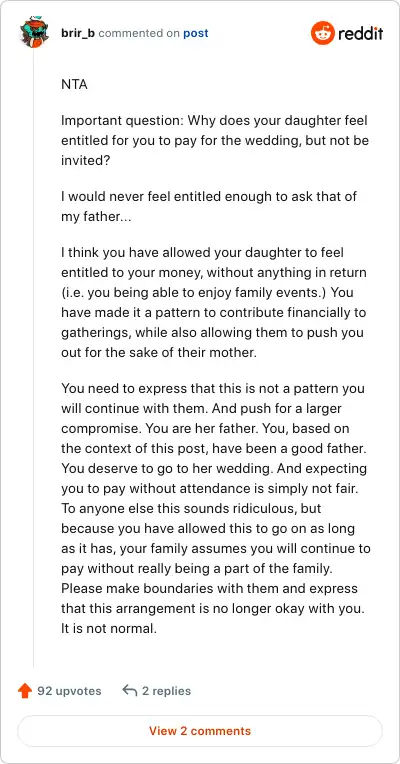
Task: Click the "92 upvotes" label
Action: [69, 691]
